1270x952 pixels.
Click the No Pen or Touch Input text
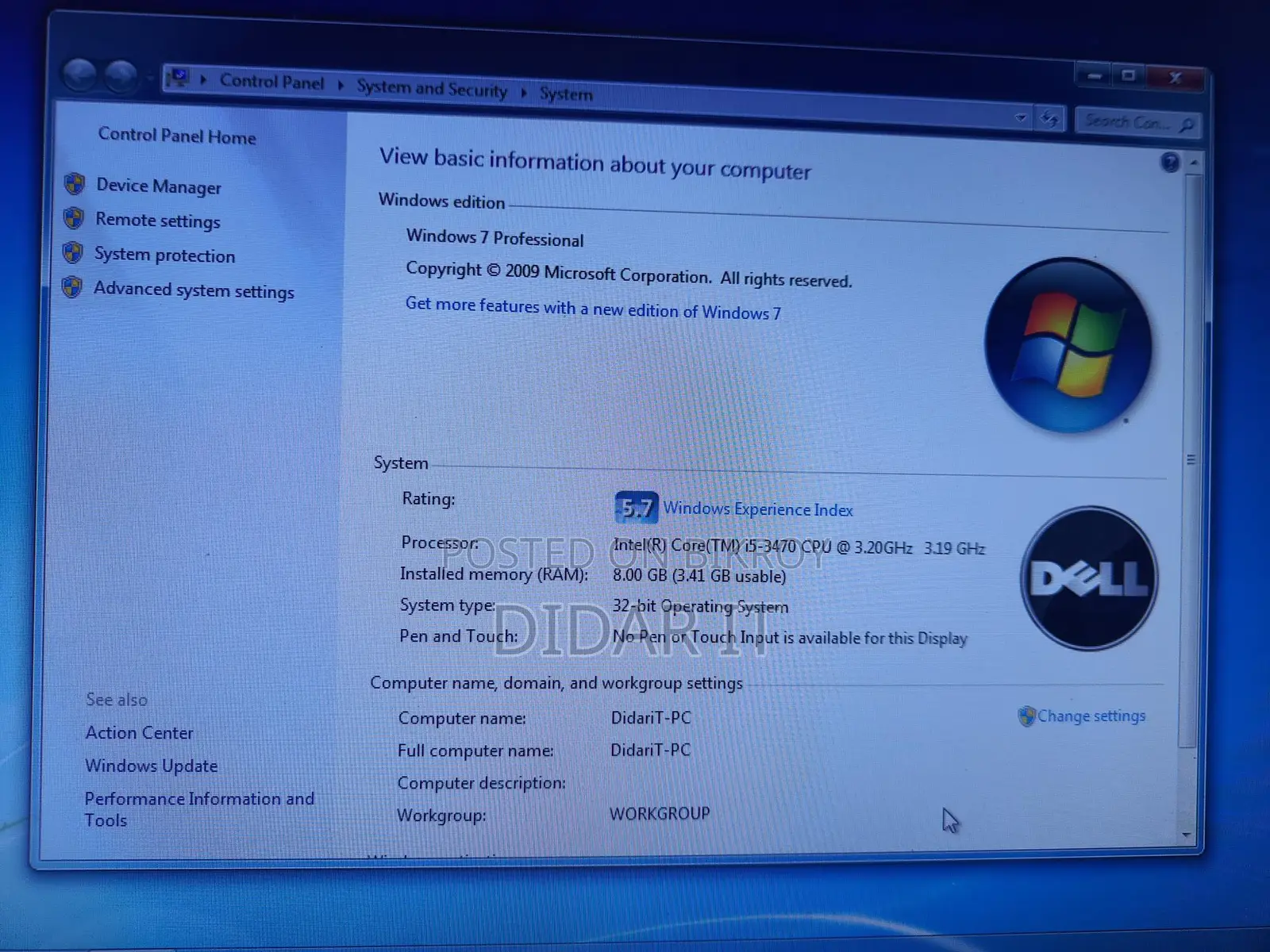click(x=790, y=638)
